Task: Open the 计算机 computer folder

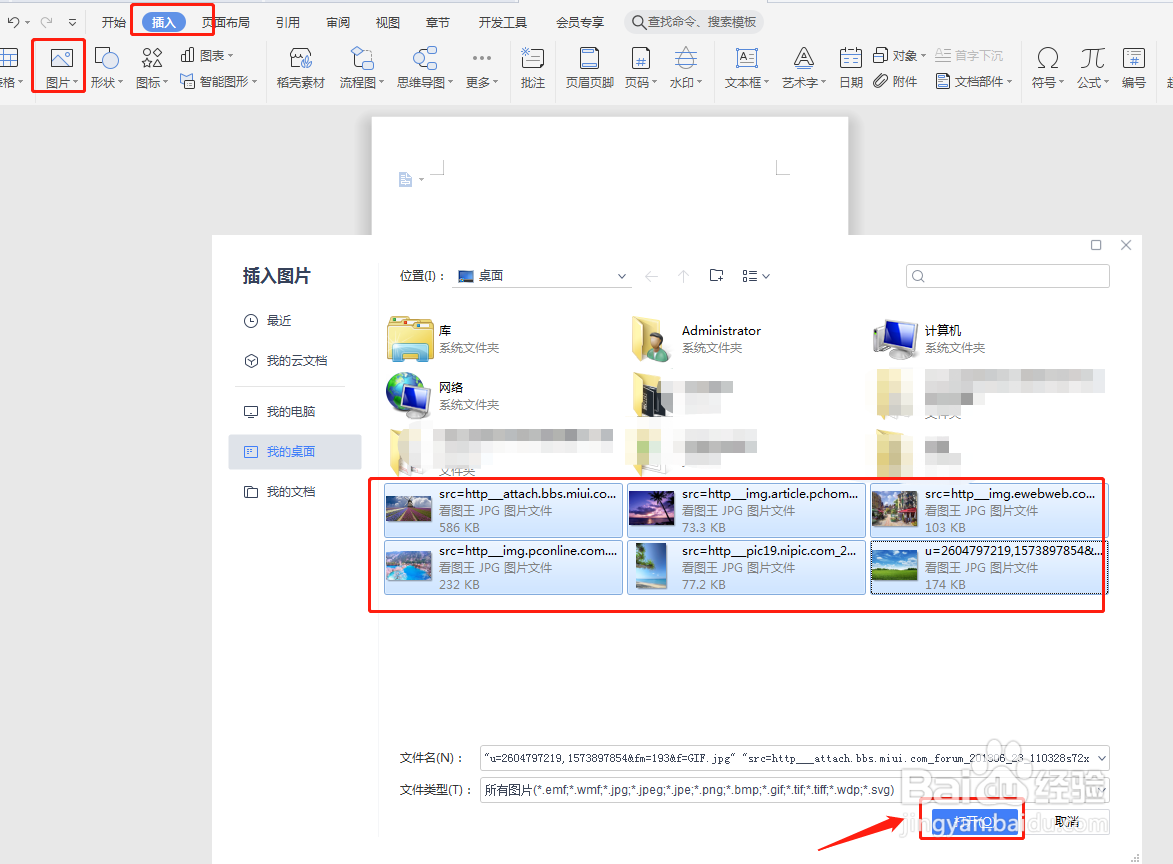Action: coord(929,338)
